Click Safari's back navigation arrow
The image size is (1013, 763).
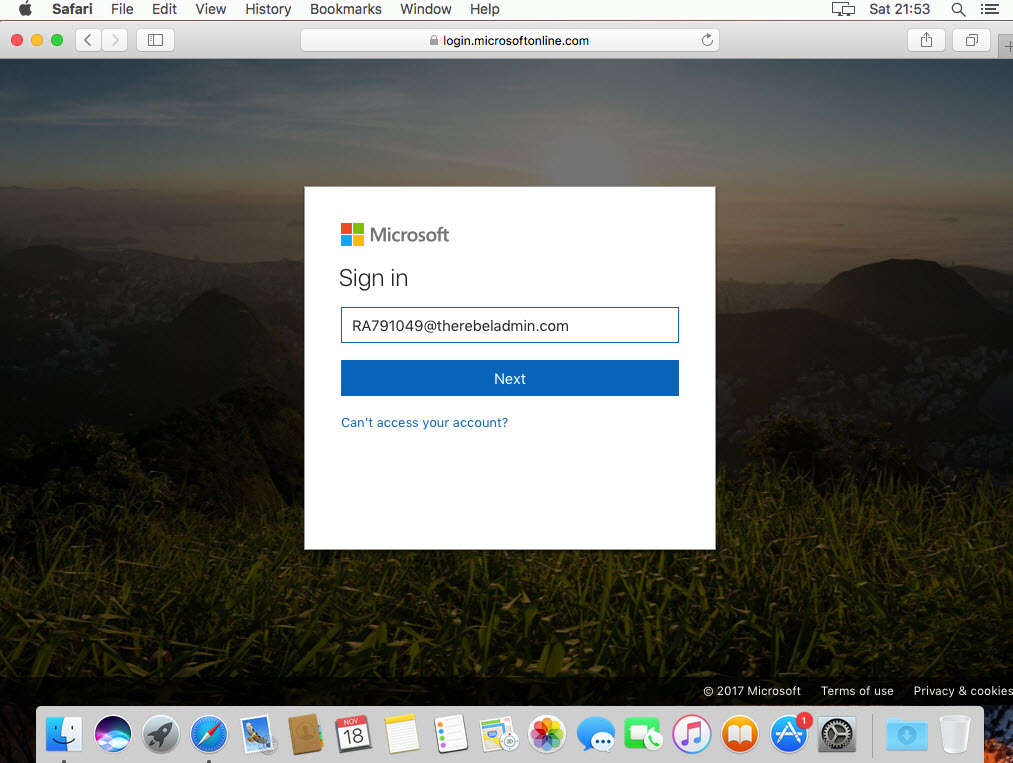coord(88,40)
